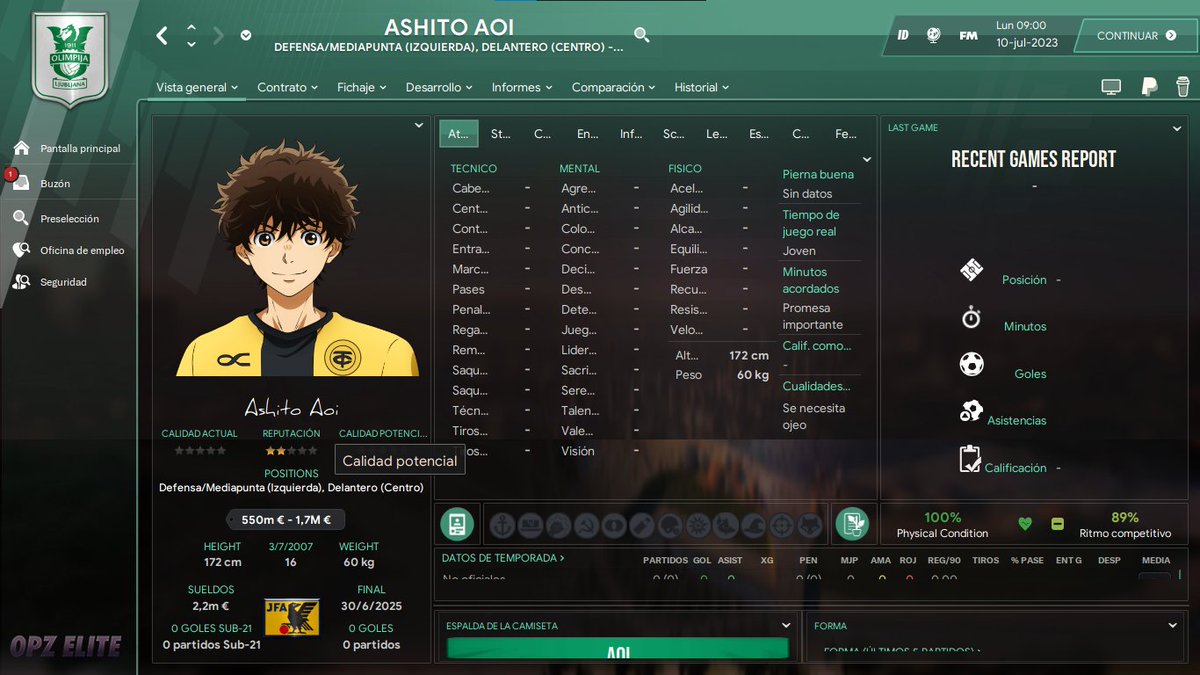The height and width of the screenshot is (675, 1200).
Task: Open the Vista general dropdown menu
Action: (197, 88)
